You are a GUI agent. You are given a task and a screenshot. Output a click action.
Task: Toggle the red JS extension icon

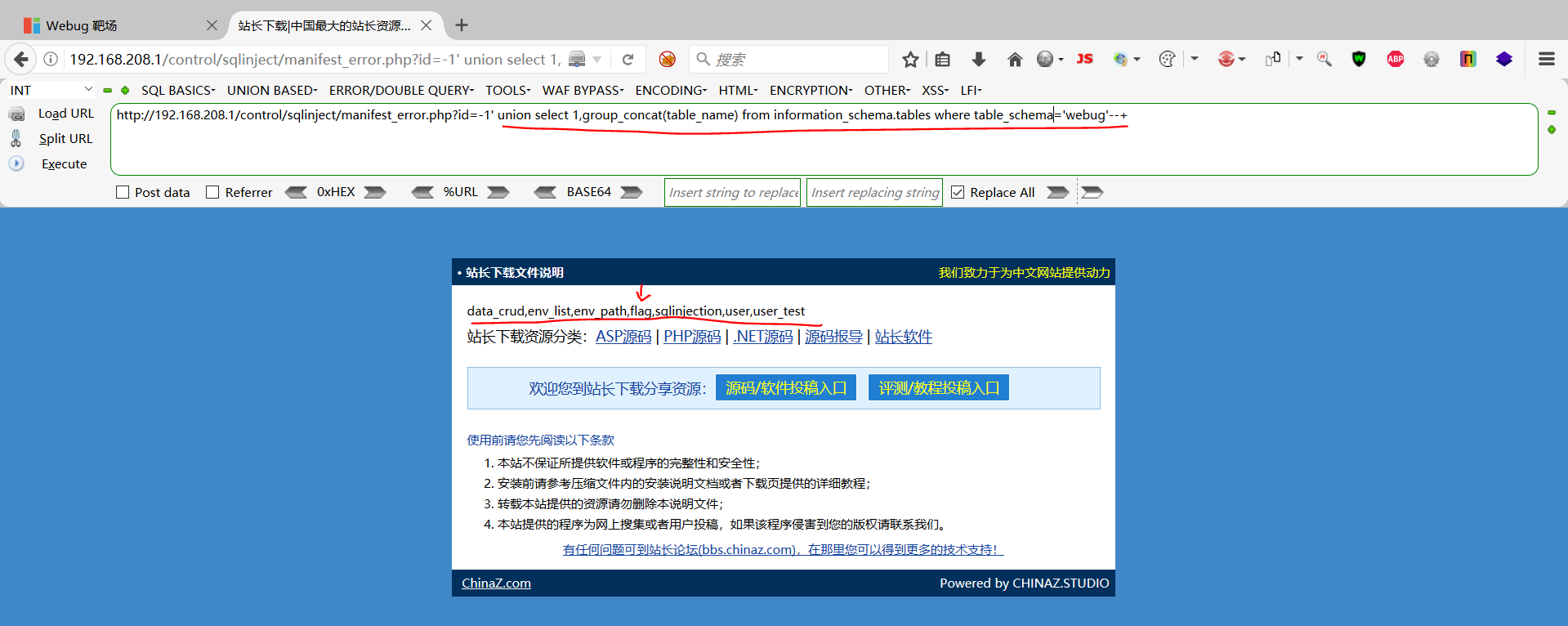(x=1085, y=59)
